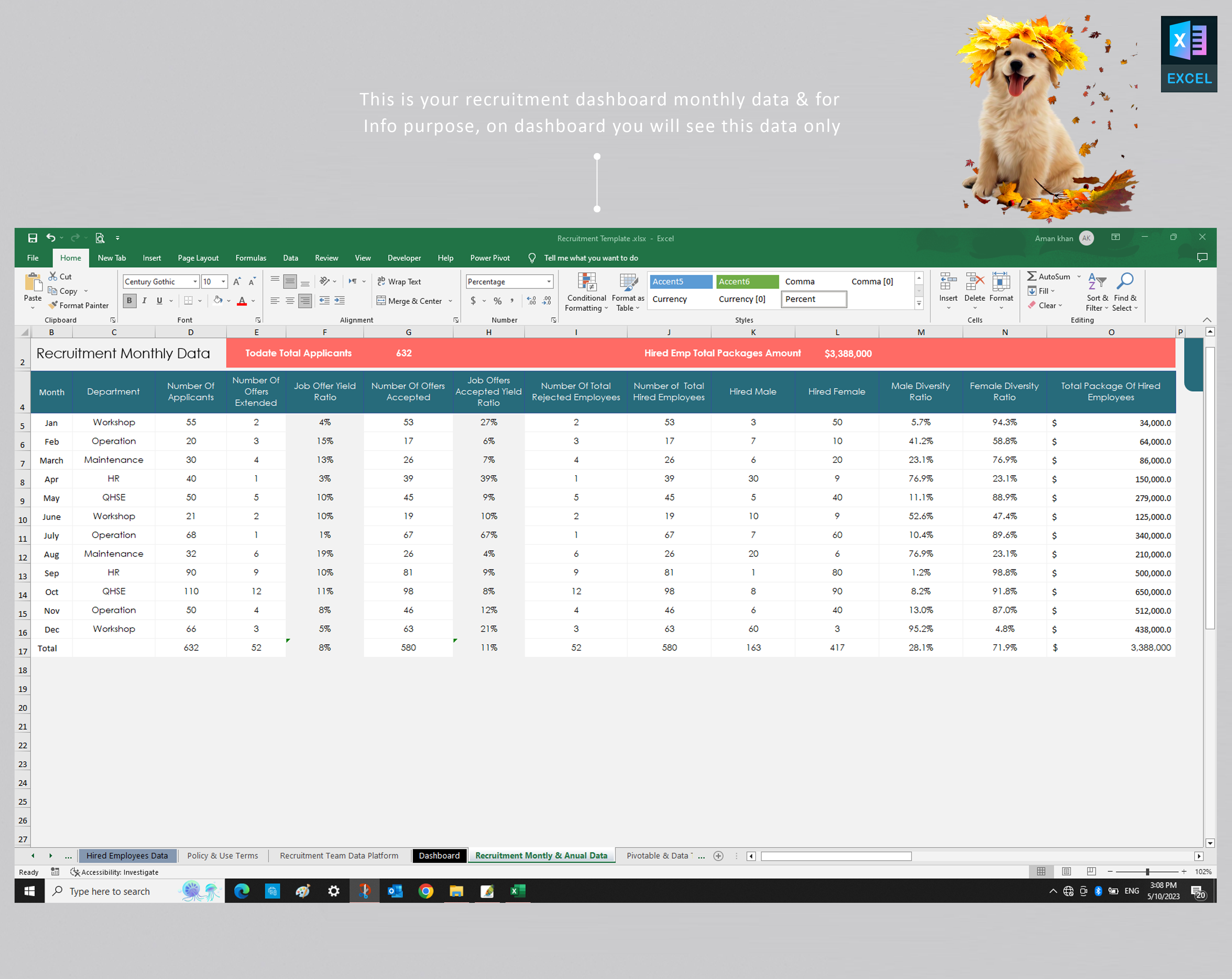Increase font size with the large A icon
This screenshot has height=979, width=1232.
point(237,281)
